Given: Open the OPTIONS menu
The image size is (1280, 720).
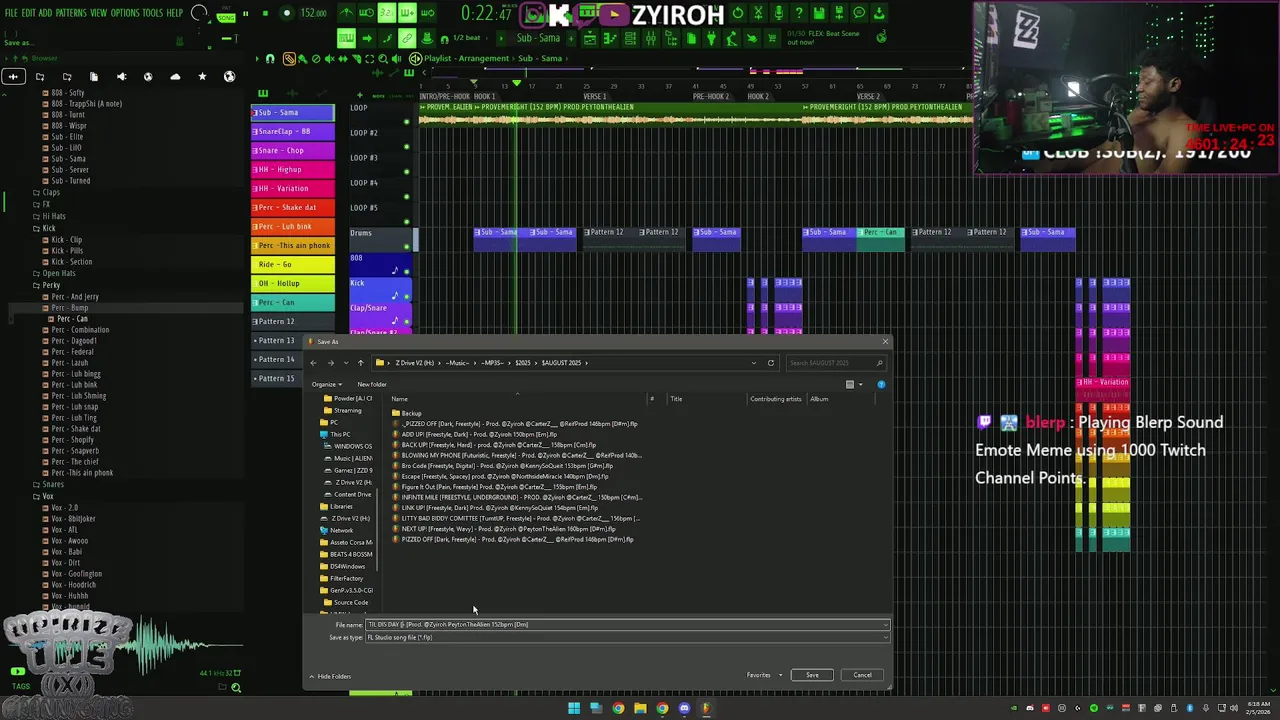Looking at the screenshot, I should click(x=125, y=13).
